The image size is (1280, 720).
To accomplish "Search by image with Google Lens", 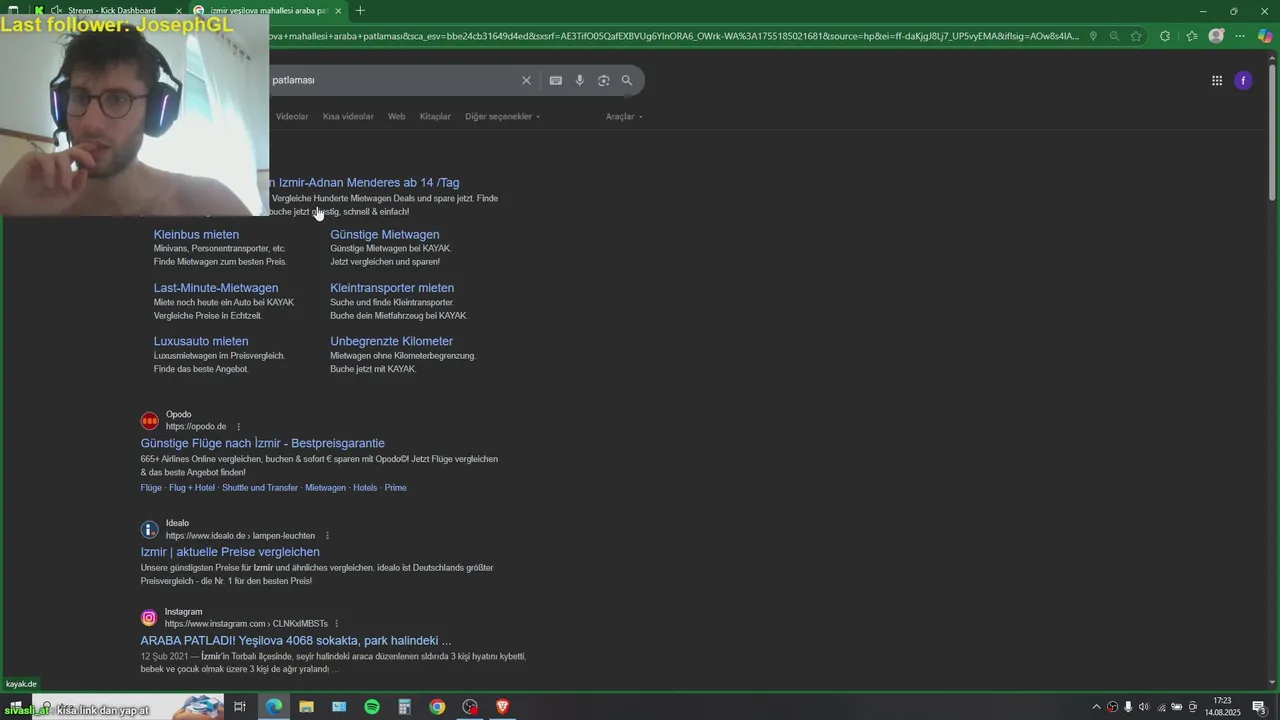I will 604,80.
